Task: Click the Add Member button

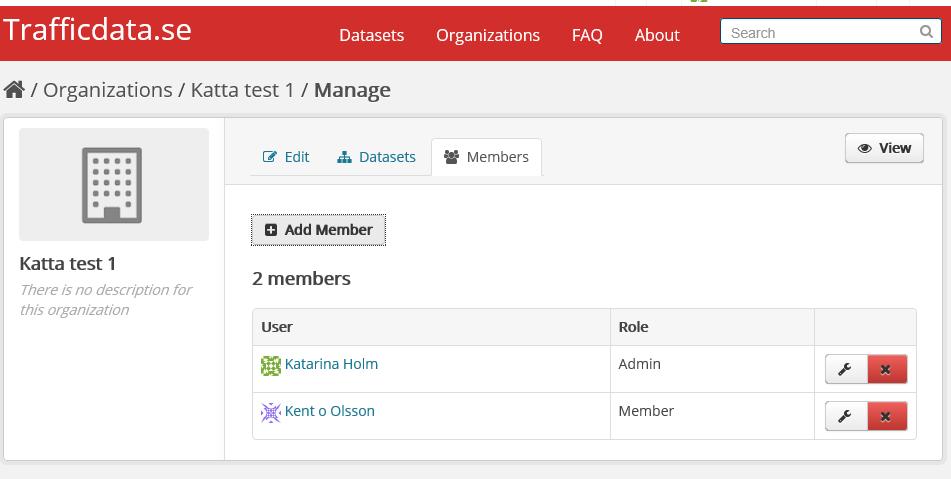Action: 318,230
